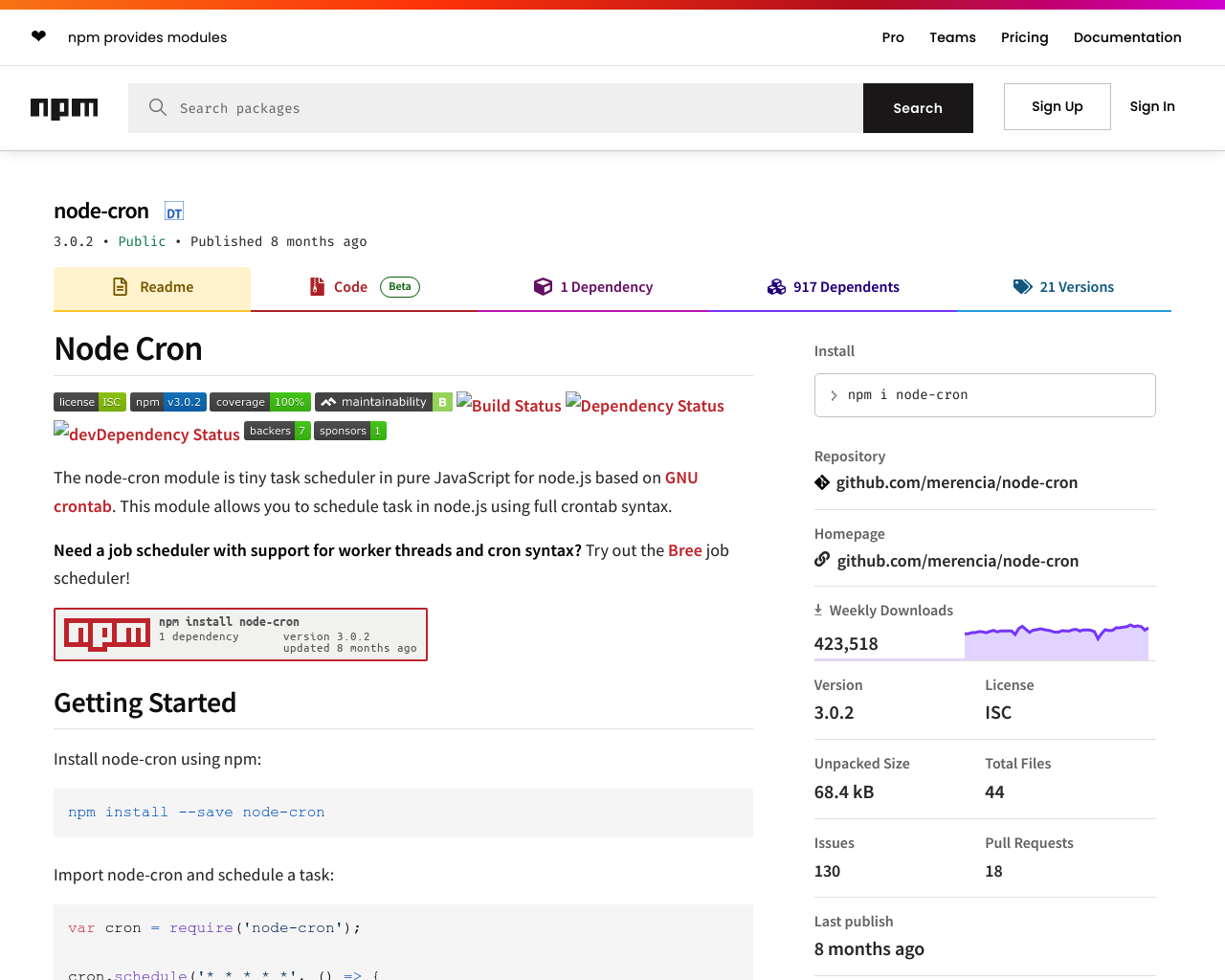Click the Readme tab document icon
The image size is (1225, 980).
121,286
